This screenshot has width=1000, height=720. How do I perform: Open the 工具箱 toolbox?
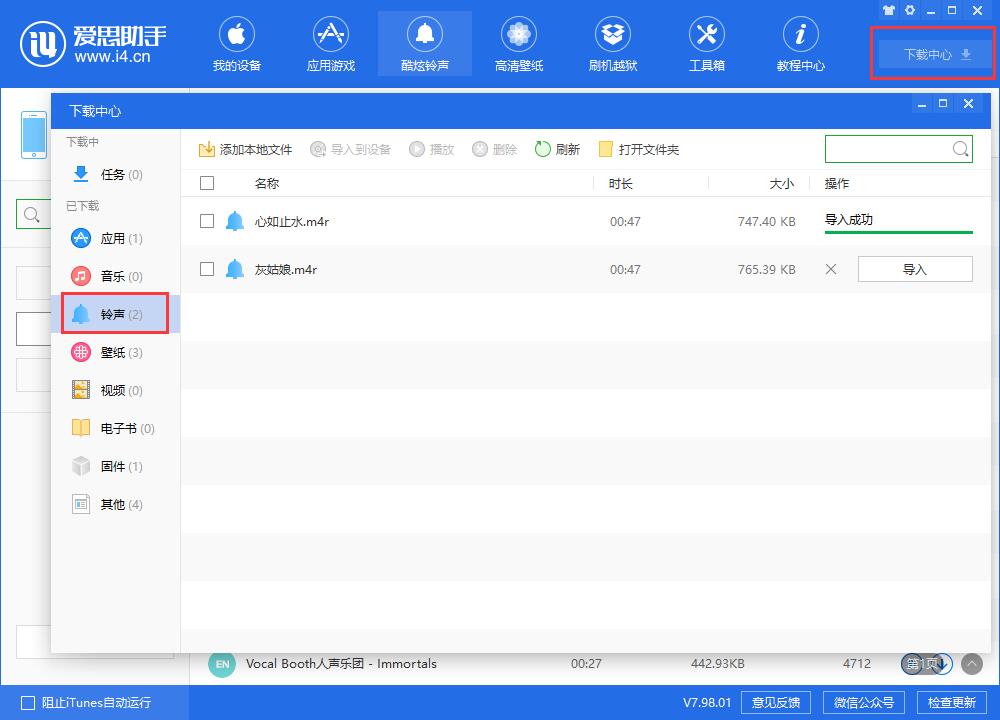706,43
